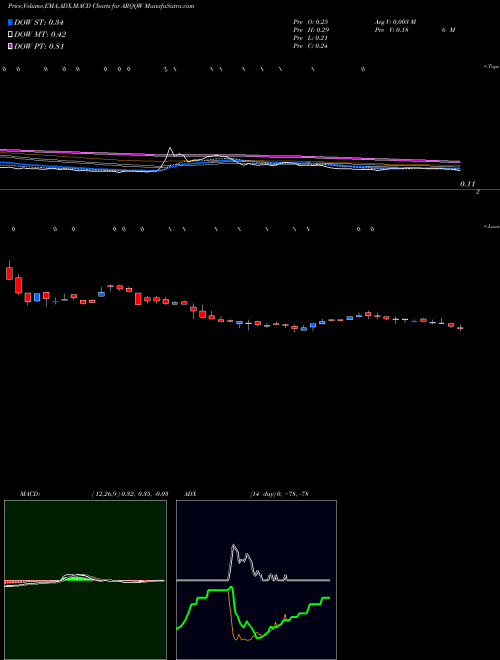500x660 pixels.
Task: Select the 'DOW ST: 0.34' legend label
Action: 39,22
